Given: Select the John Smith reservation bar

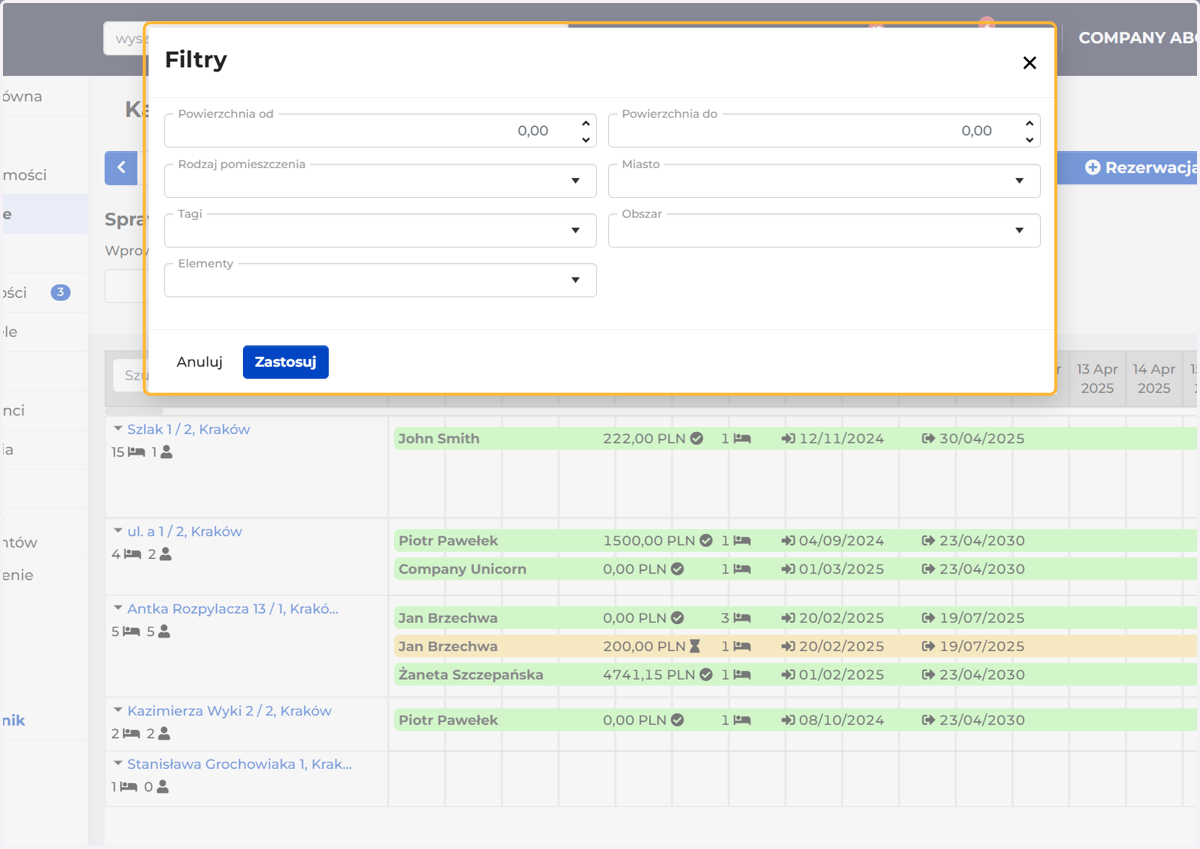Looking at the screenshot, I should click(x=795, y=438).
